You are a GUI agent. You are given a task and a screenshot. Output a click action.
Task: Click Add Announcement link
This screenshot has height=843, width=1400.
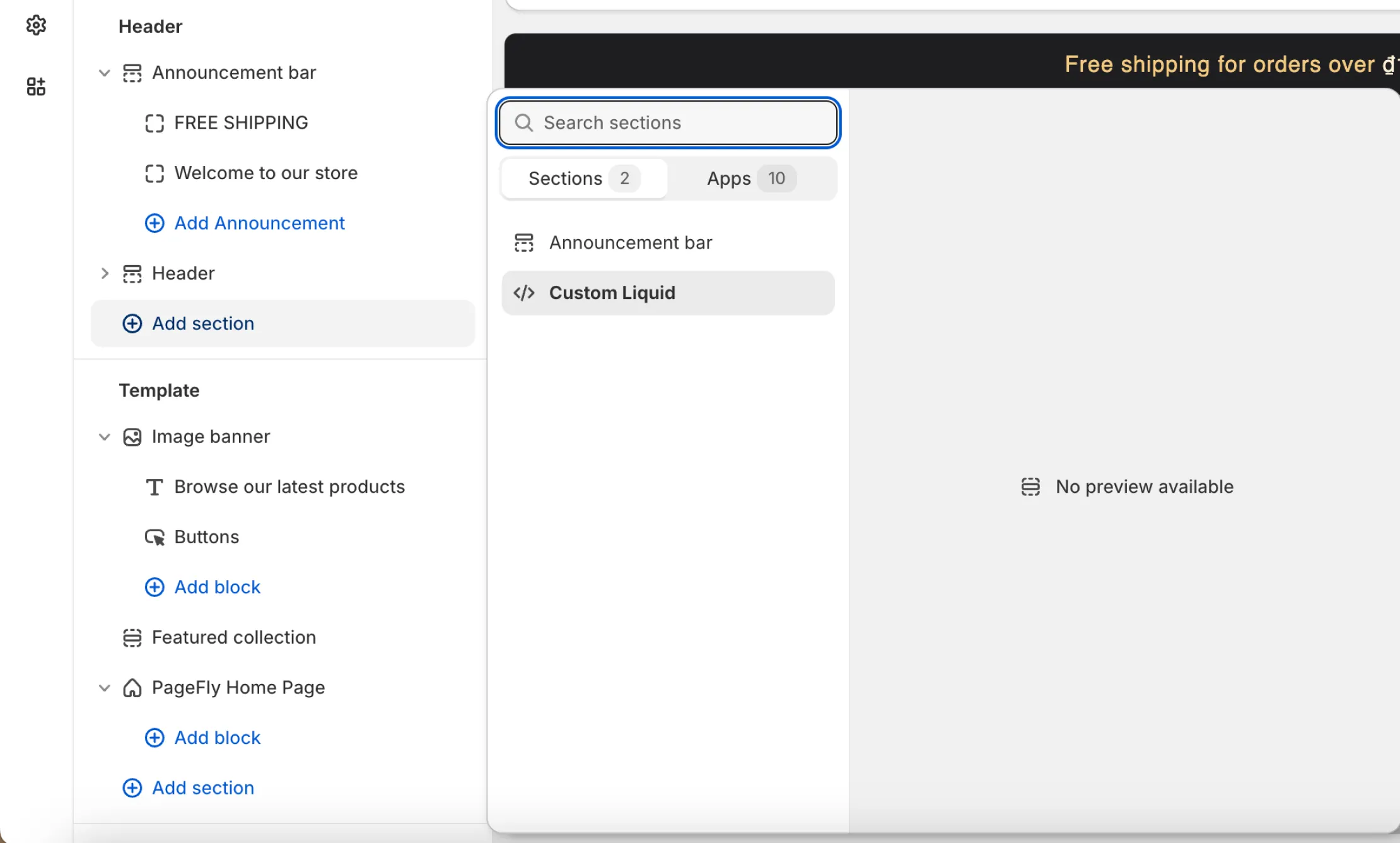[x=259, y=223]
